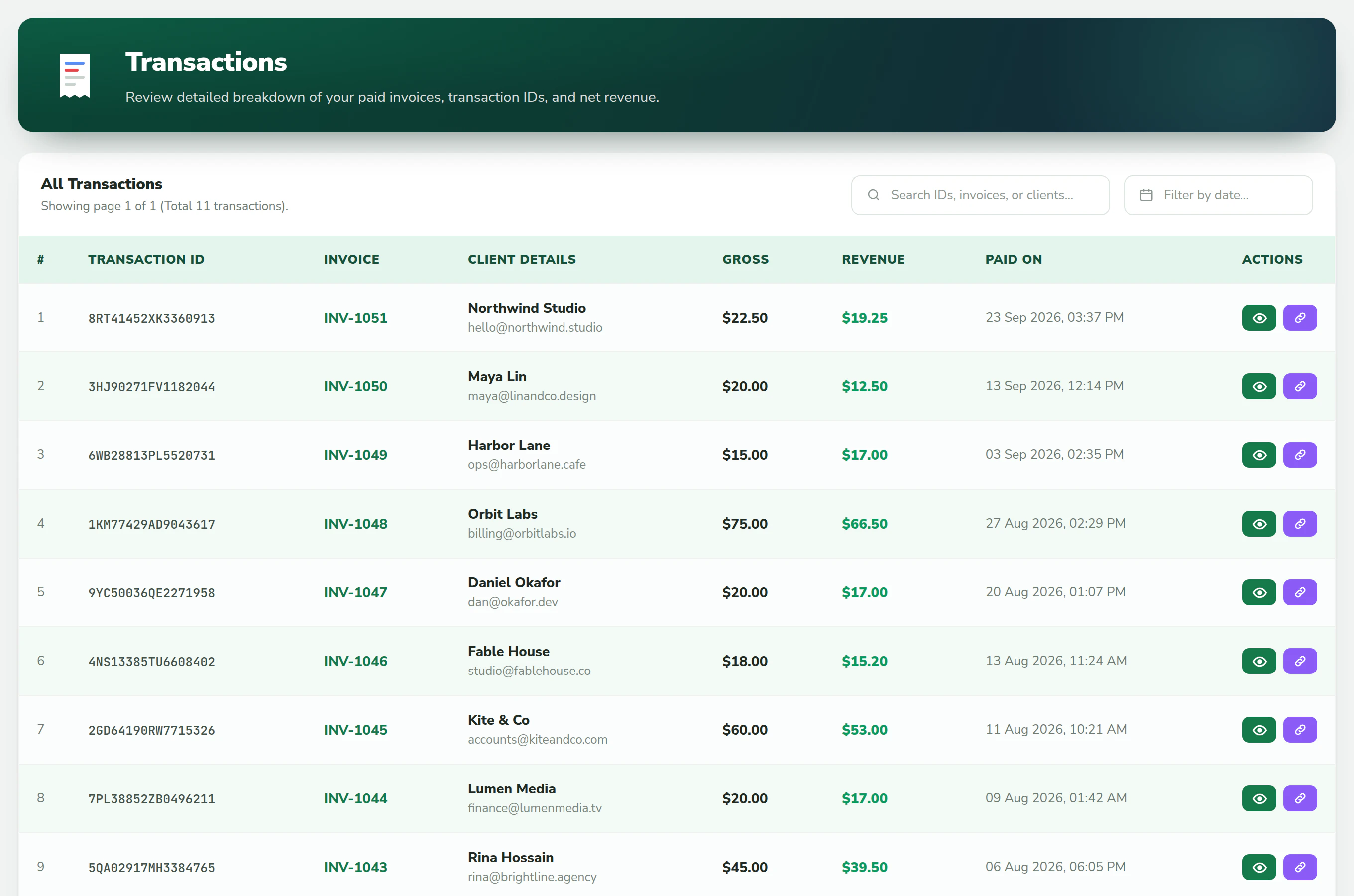Select transaction ID 8RT41452XK3360913
The height and width of the screenshot is (896, 1354).
[x=151, y=318]
